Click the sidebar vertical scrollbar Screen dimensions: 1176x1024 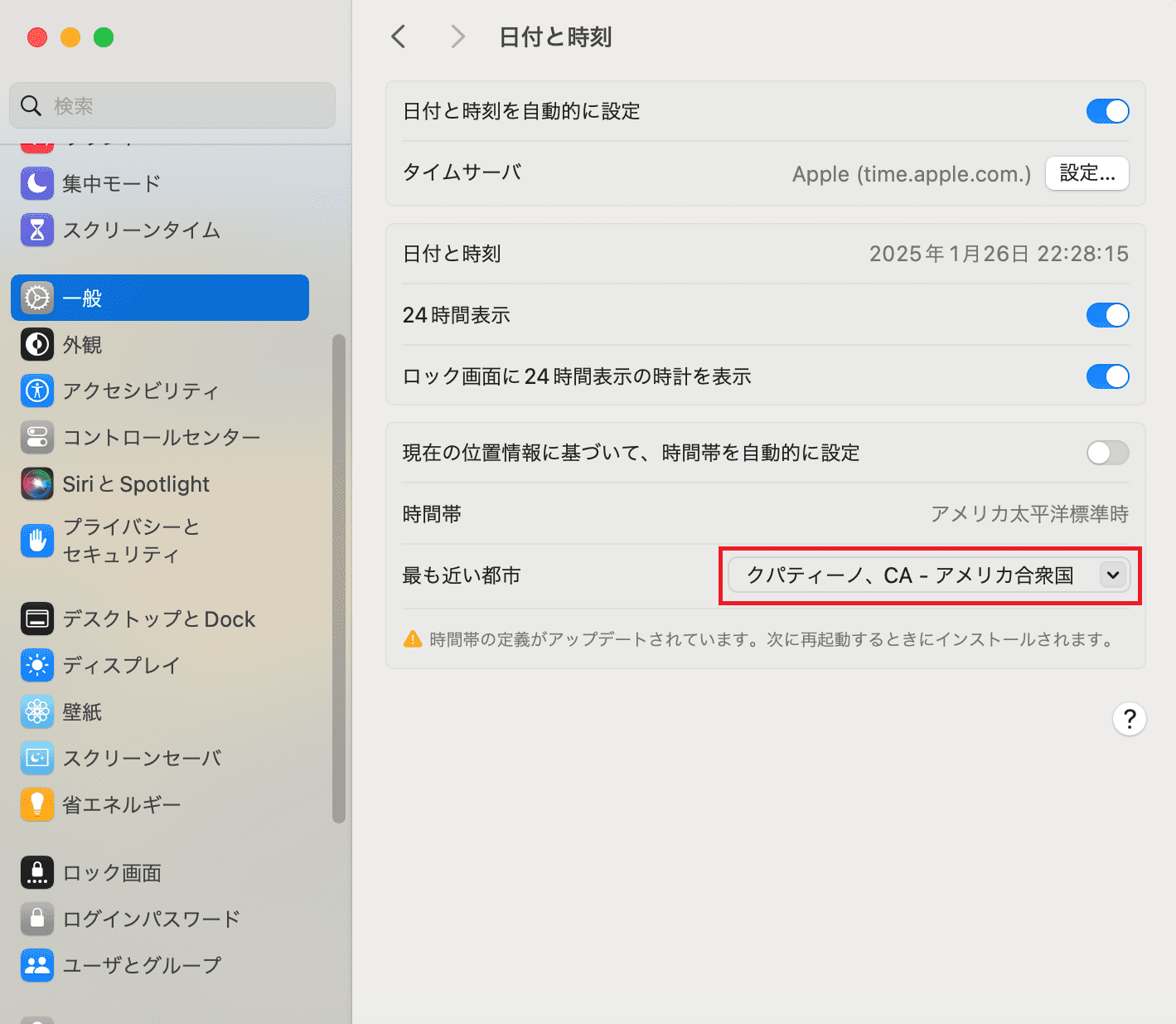338,579
